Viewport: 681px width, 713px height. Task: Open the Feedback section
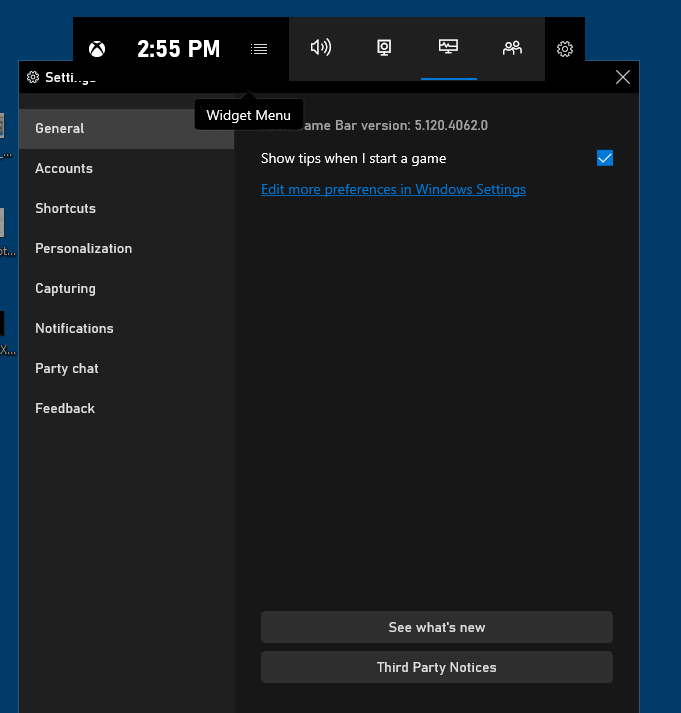65,408
